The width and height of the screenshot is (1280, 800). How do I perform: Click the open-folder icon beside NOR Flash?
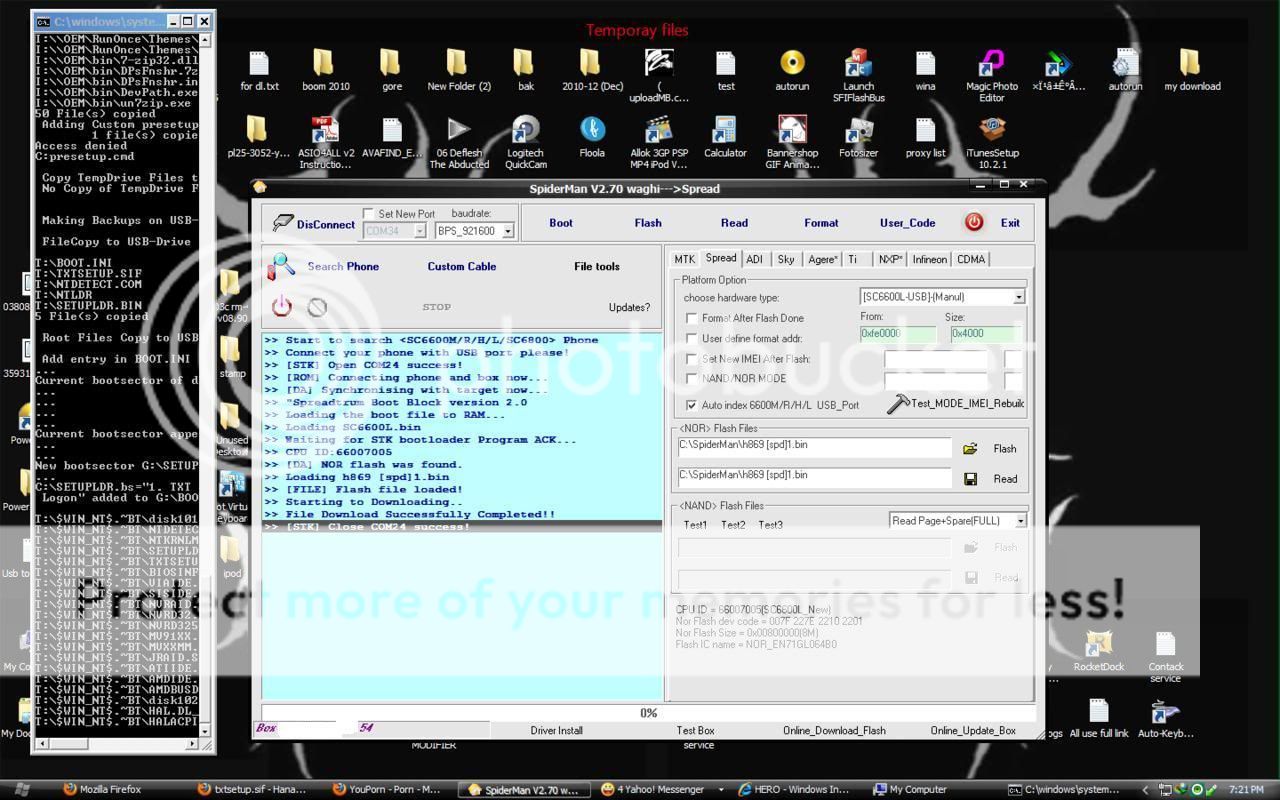[970, 449]
